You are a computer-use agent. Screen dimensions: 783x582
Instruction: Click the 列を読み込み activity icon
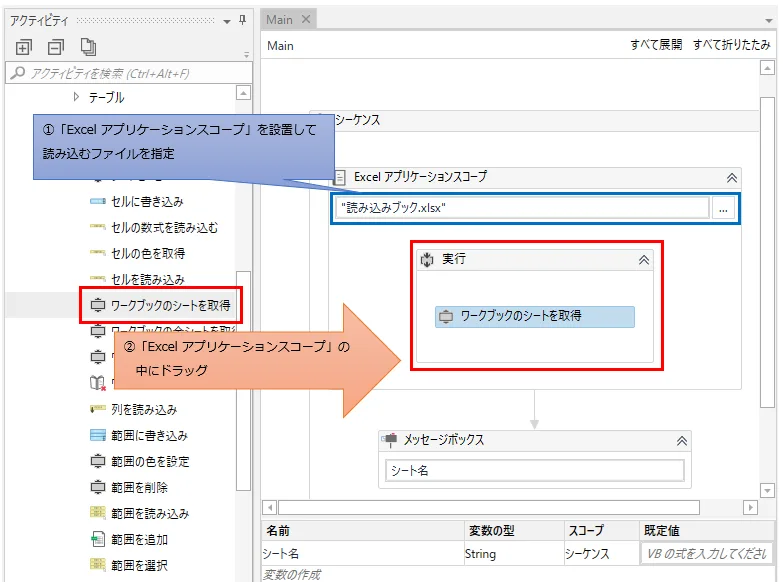point(97,409)
